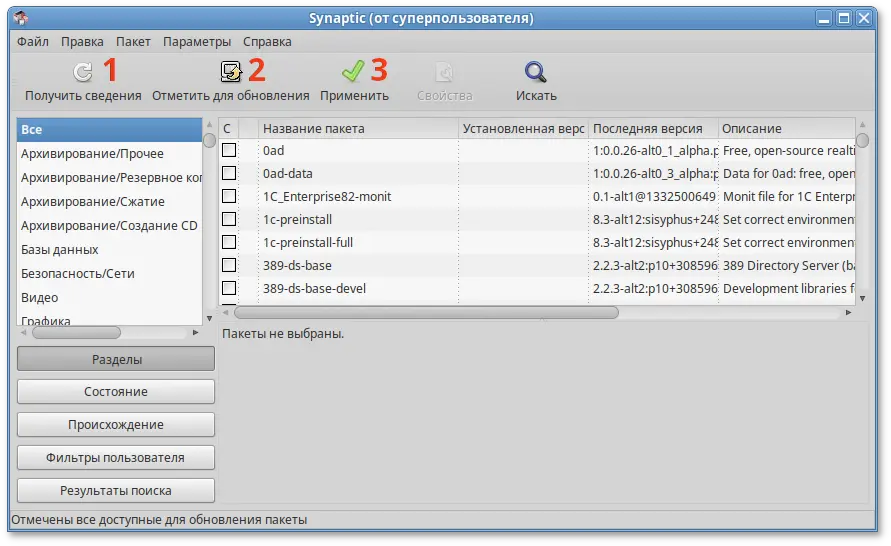Click the Отметить для обновления icon
891x546 pixels.
[231, 72]
